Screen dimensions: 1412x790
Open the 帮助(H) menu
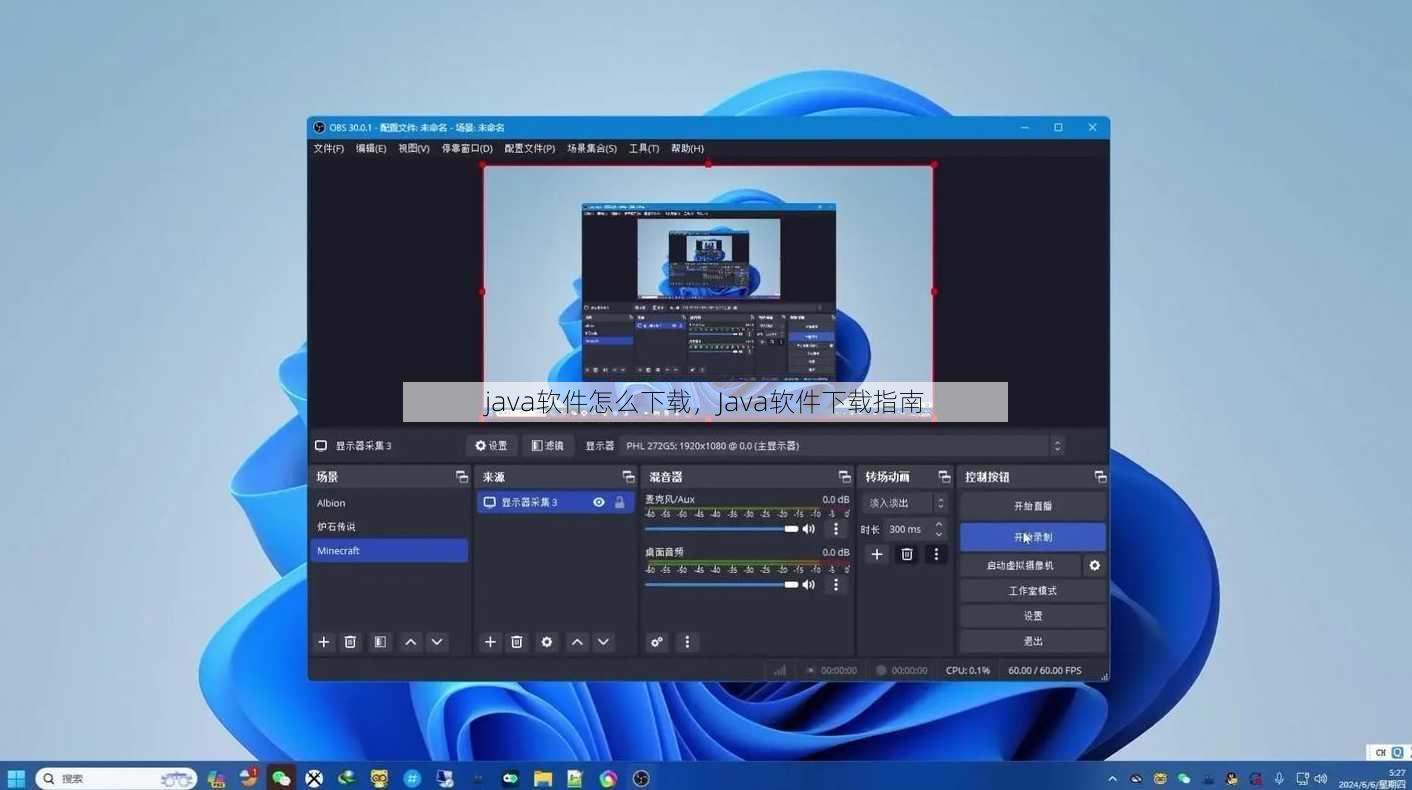687,148
